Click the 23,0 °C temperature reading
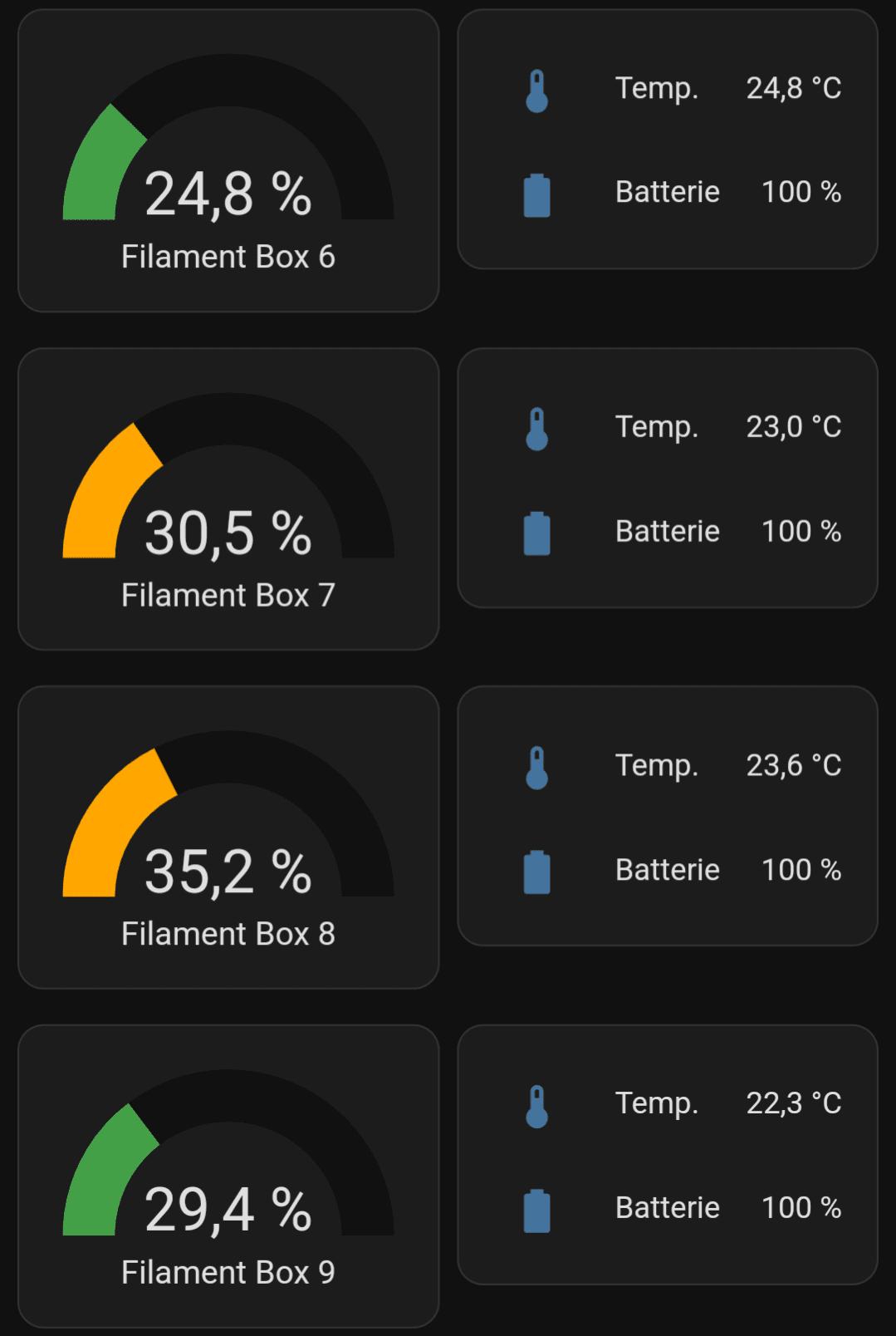Viewport: 896px width, 1336px height. [x=793, y=427]
